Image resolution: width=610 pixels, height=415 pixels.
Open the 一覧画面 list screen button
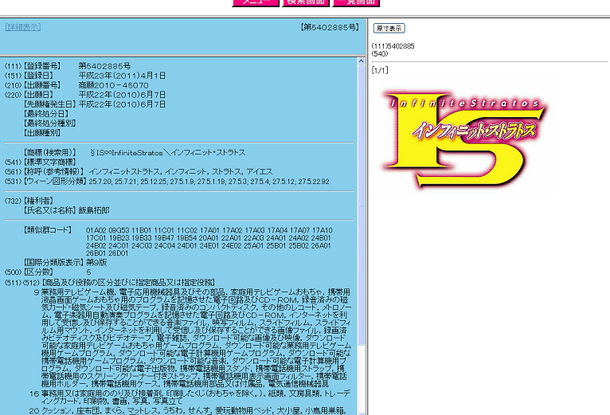pyautogui.click(x=356, y=3)
